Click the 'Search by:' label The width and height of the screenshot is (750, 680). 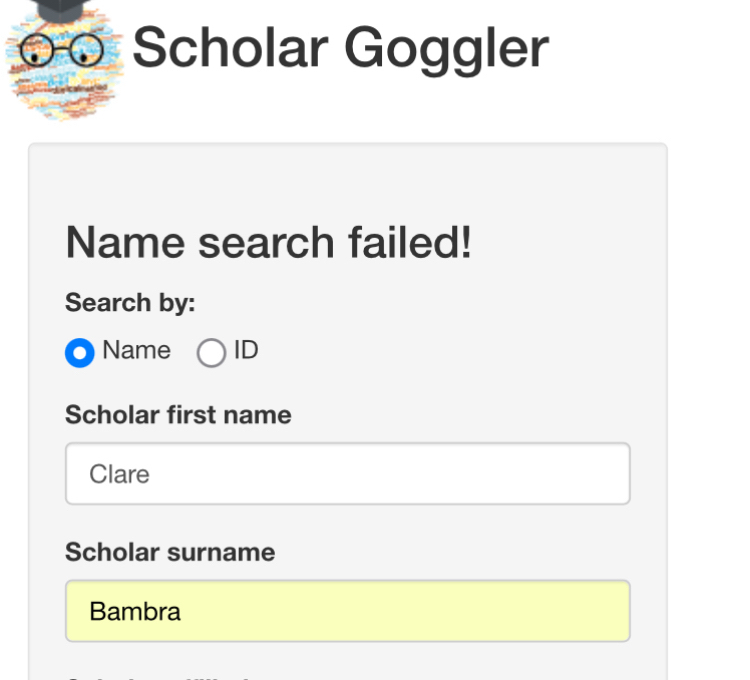tap(129, 302)
